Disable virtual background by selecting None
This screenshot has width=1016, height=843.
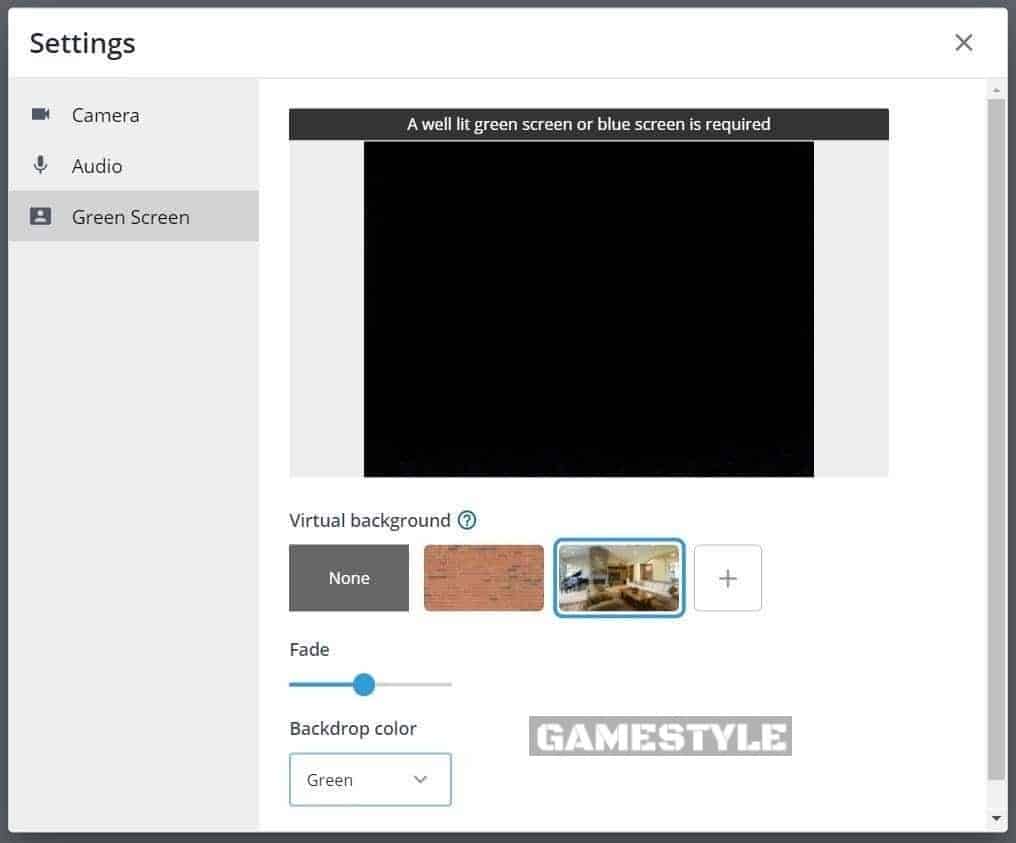pyautogui.click(x=348, y=577)
